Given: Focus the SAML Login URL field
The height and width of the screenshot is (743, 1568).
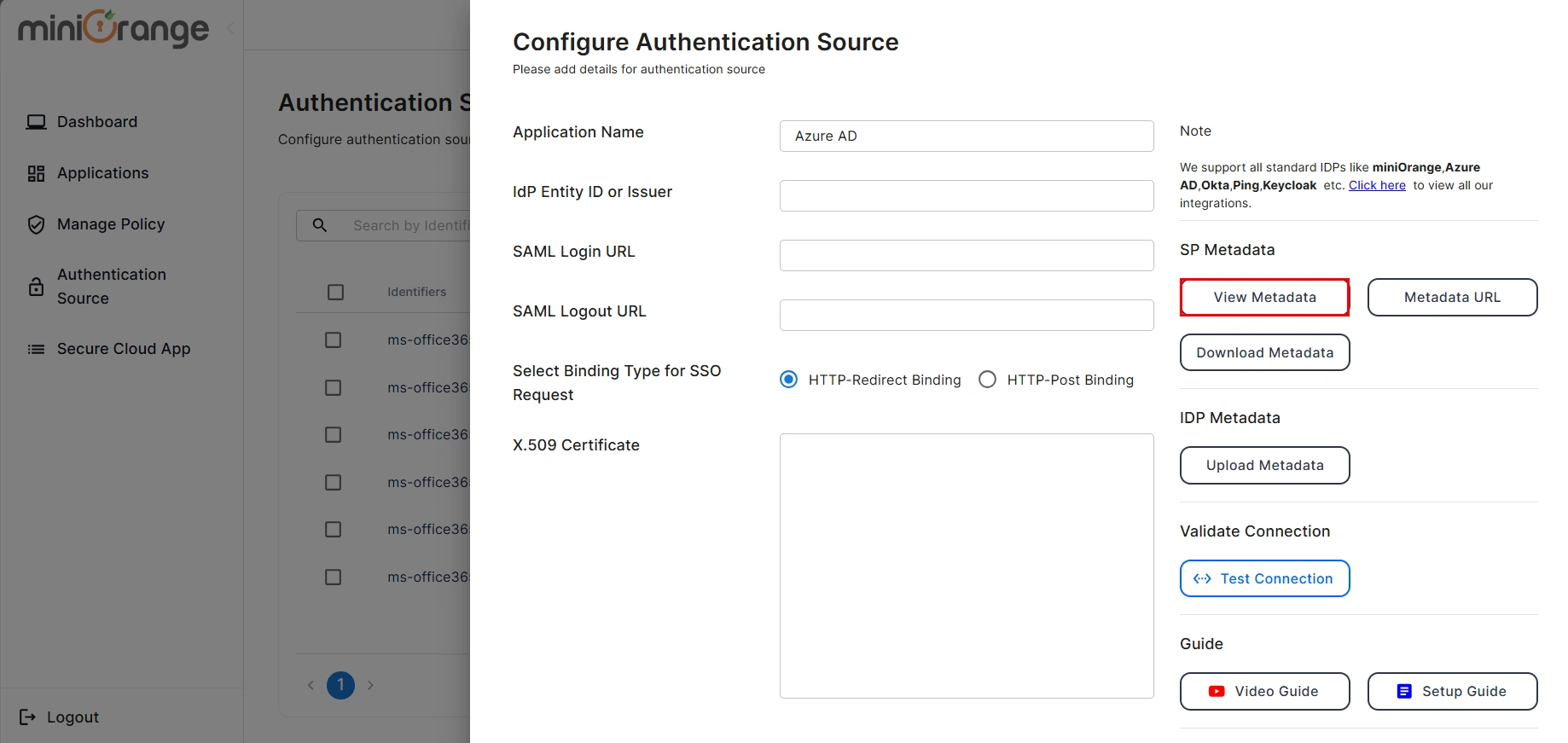Looking at the screenshot, I should coord(967,255).
